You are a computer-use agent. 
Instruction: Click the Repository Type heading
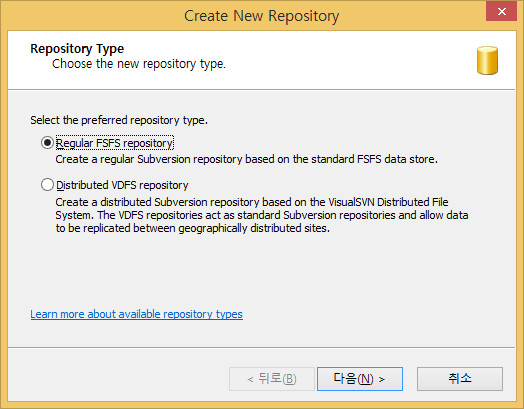click(x=77, y=49)
